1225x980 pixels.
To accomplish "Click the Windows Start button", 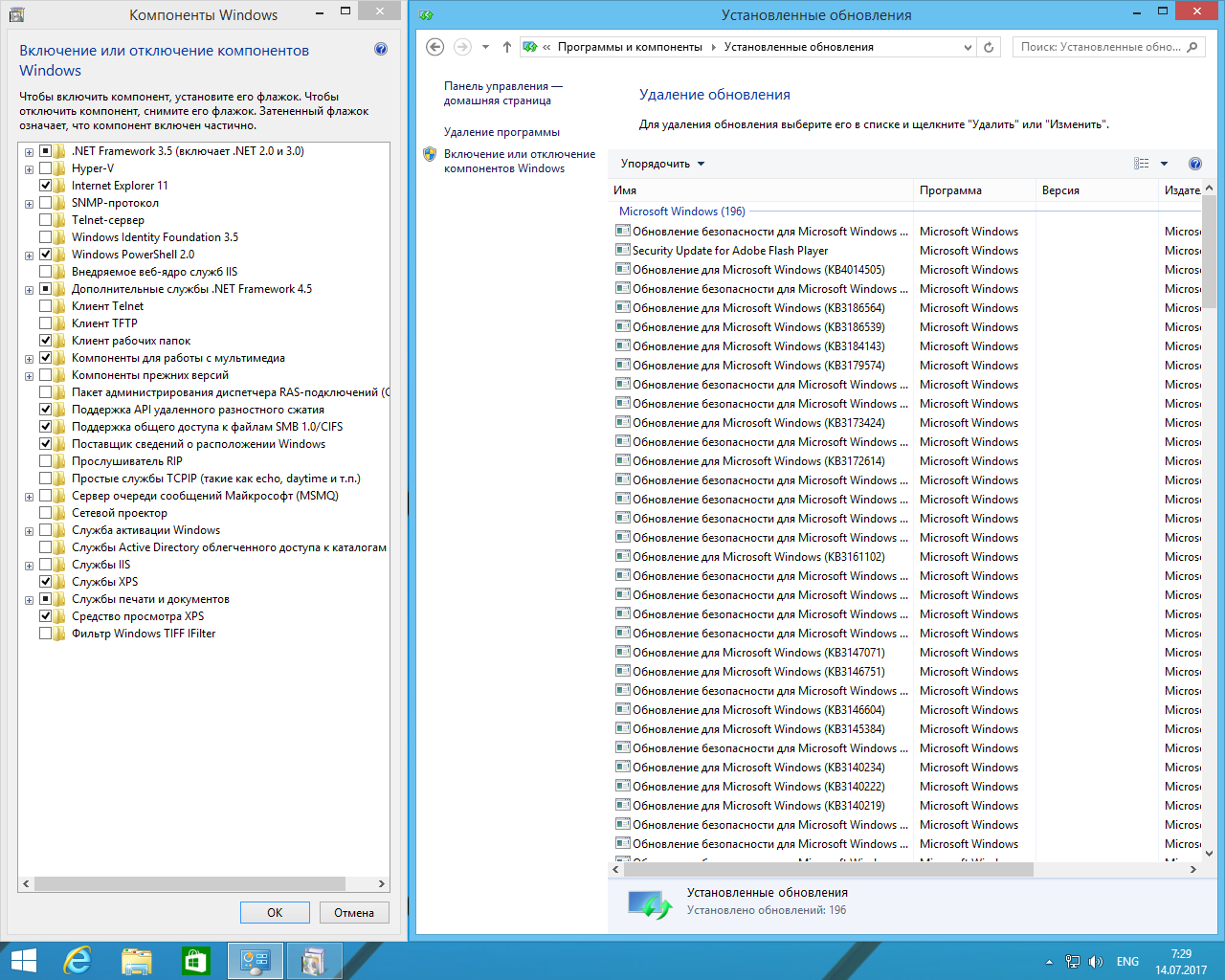I will (x=23, y=961).
